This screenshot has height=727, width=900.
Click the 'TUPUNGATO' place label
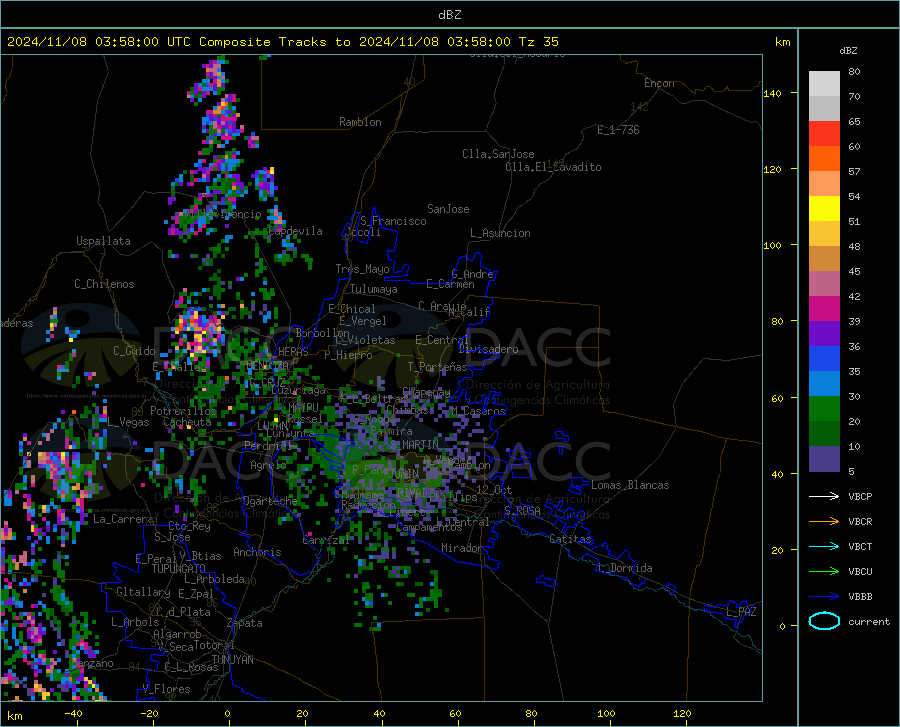(179, 569)
